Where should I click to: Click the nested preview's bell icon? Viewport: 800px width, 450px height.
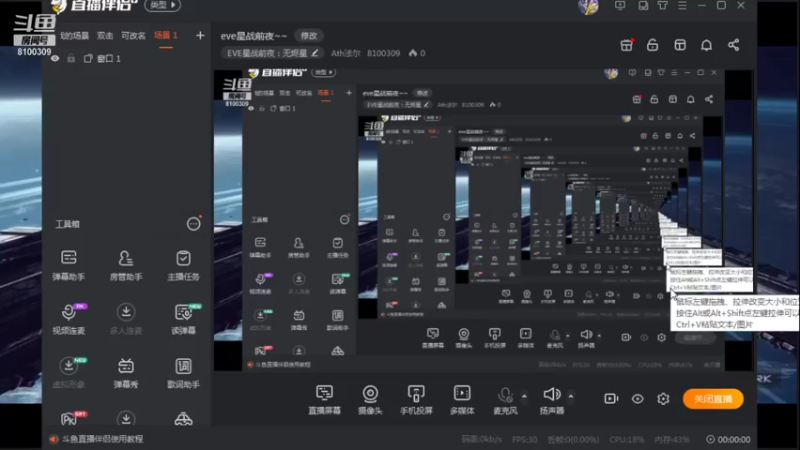[x=690, y=99]
